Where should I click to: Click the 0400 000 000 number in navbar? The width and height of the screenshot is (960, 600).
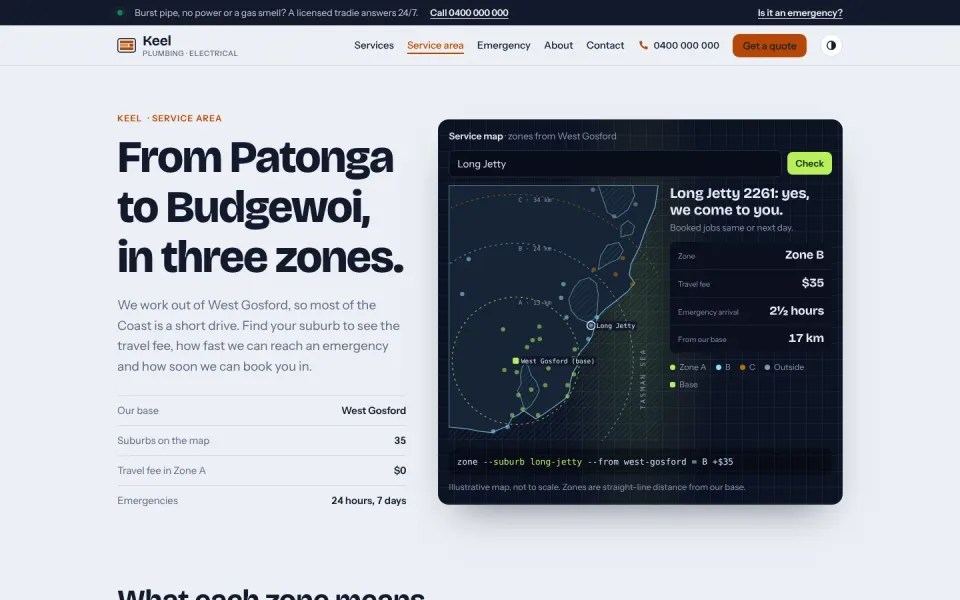(x=686, y=45)
